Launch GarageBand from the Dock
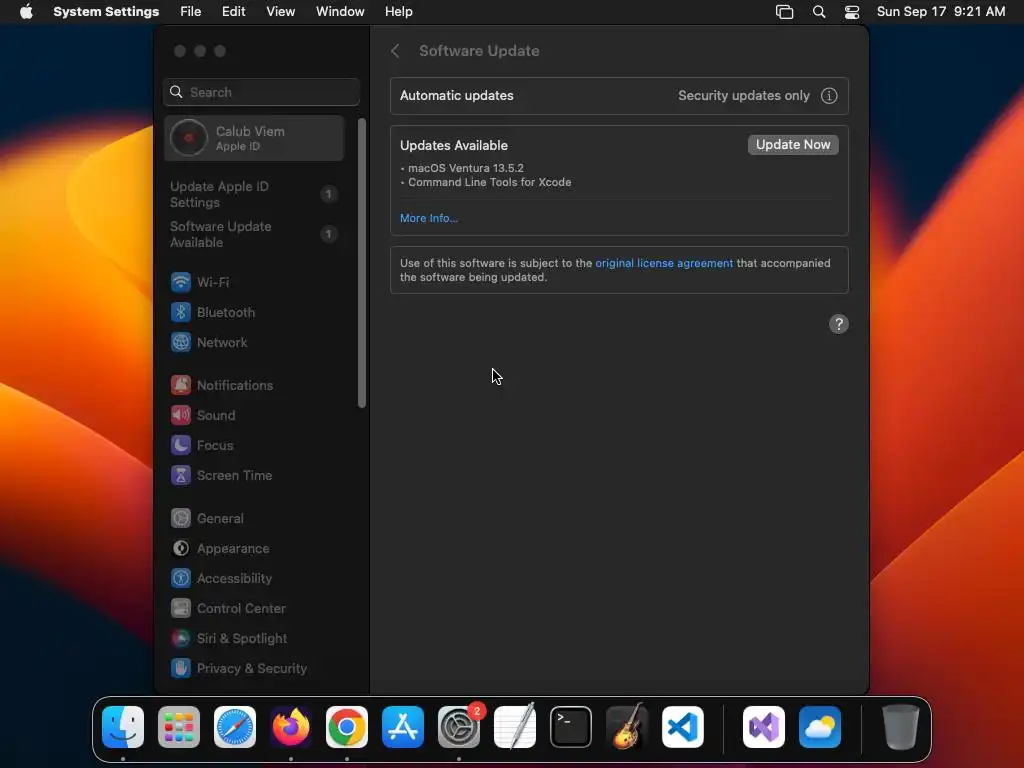This screenshot has height=768, width=1024. pos(627,727)
